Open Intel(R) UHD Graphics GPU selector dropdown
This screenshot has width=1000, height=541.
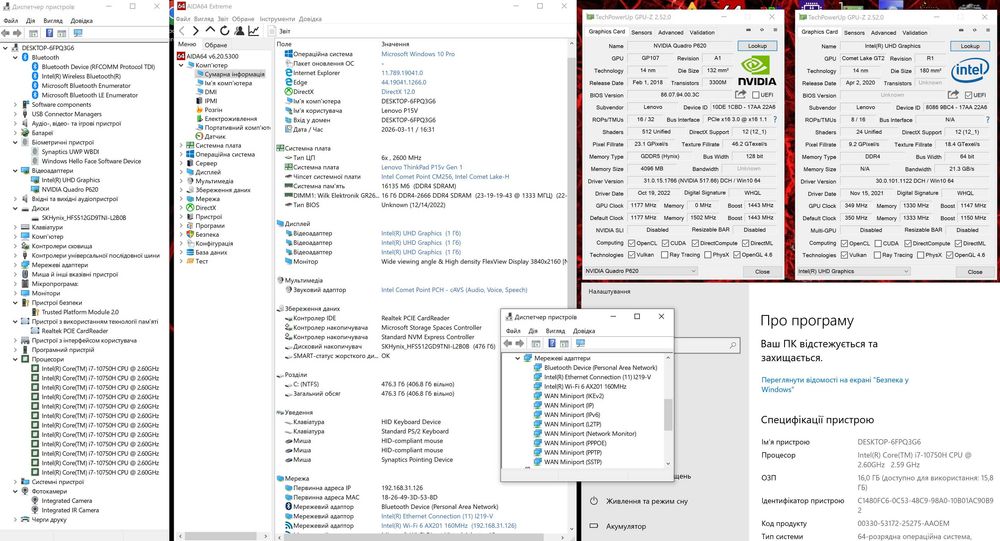[x=853, y=271]
